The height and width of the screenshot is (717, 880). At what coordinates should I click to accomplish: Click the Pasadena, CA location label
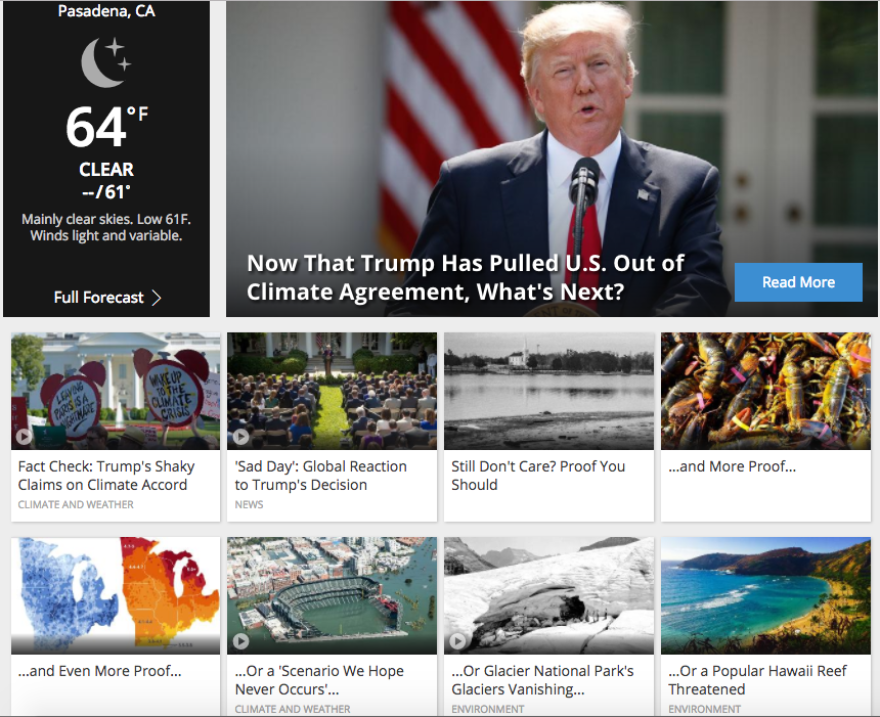(x=106, y=11)
